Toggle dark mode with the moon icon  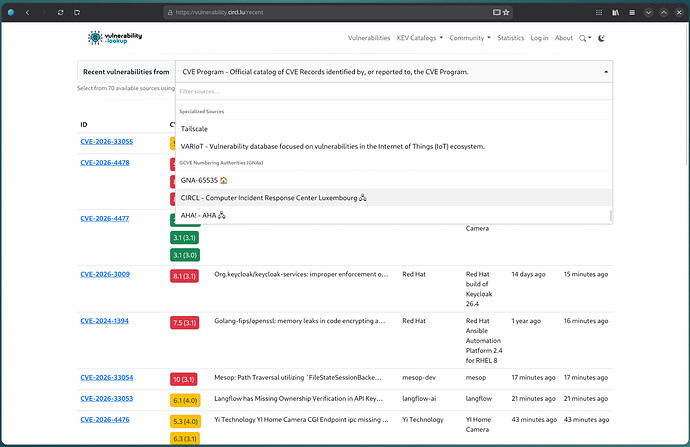coord(602,38)
